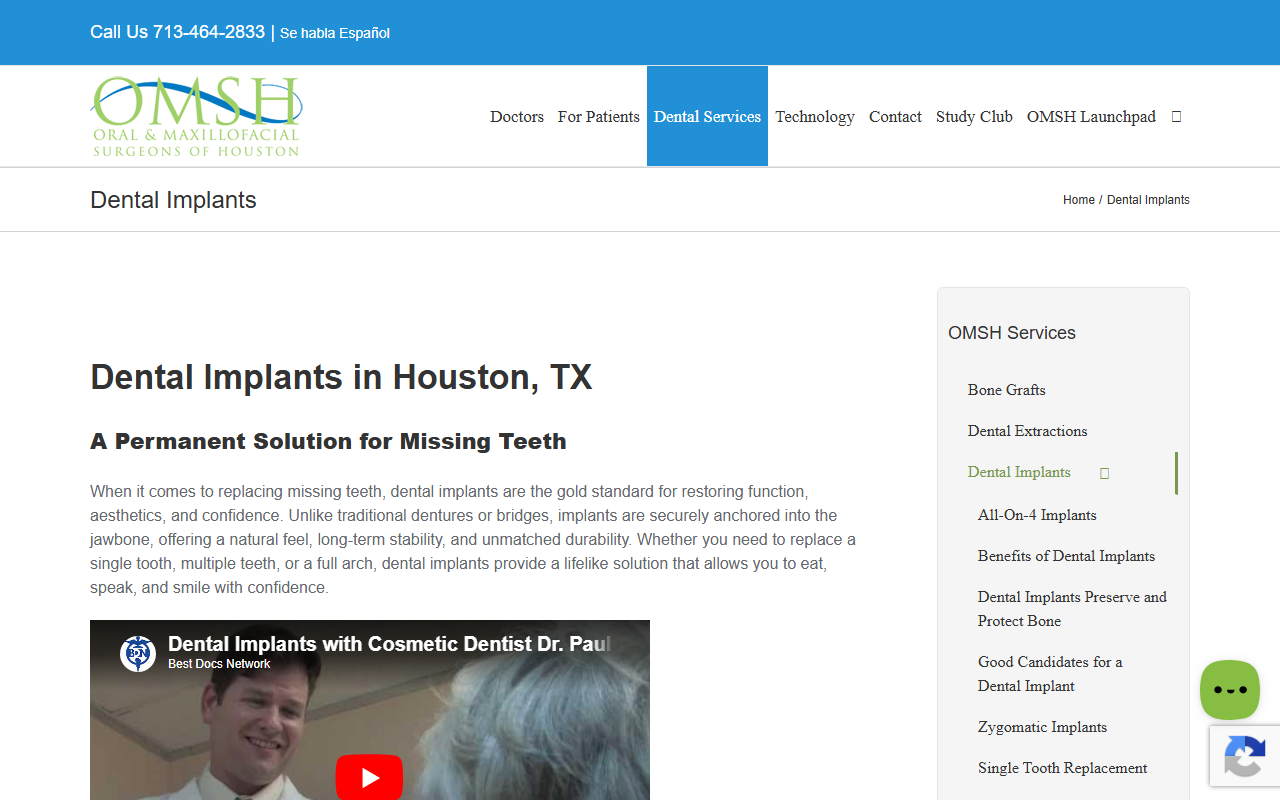Image resolution: width=1280 pixels, height=800 pixels.
Task: Open Bone Grafts in the sidebar
Action: coord(1007,390)
